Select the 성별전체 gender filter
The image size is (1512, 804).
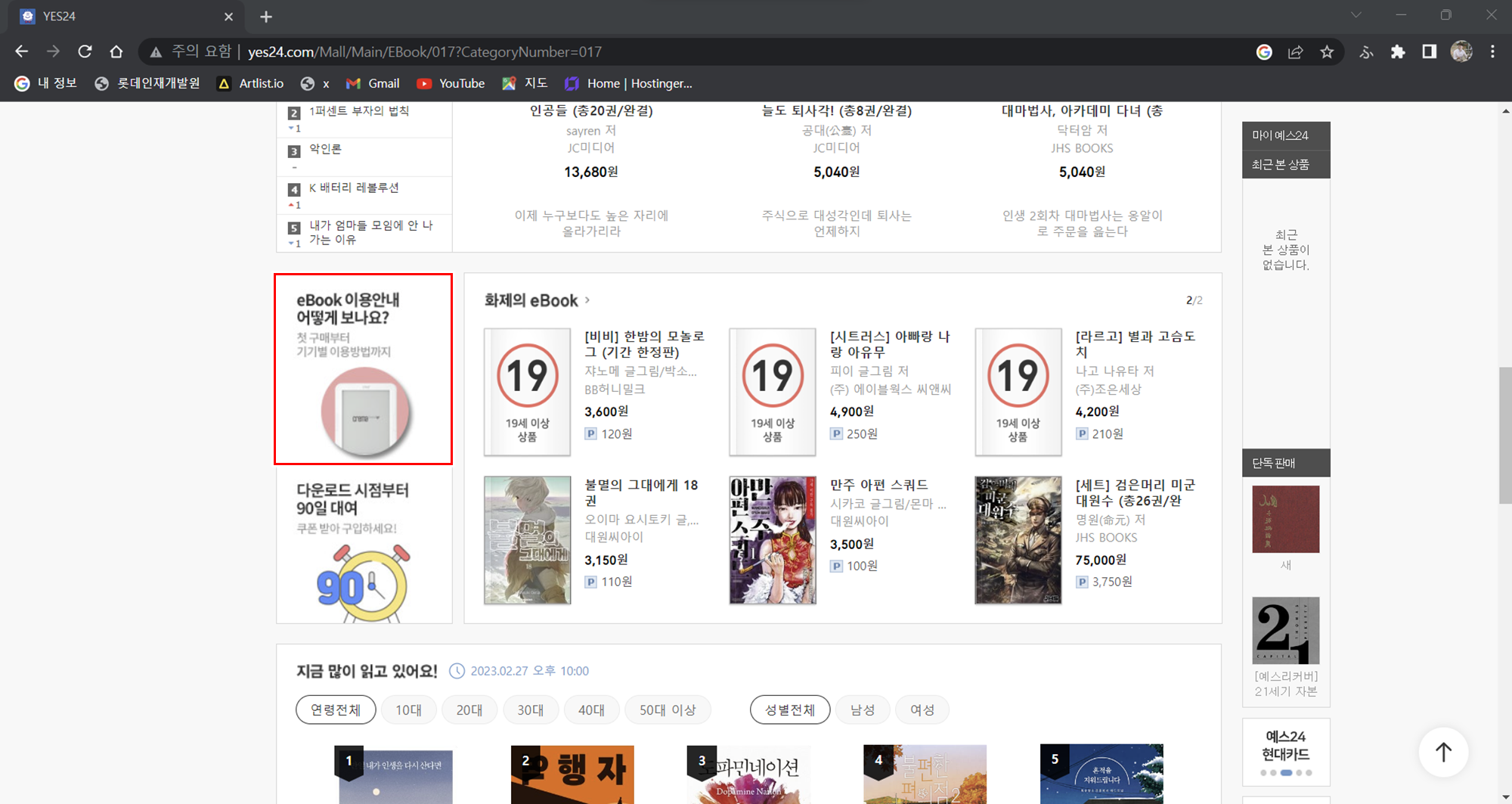[790, 709]
